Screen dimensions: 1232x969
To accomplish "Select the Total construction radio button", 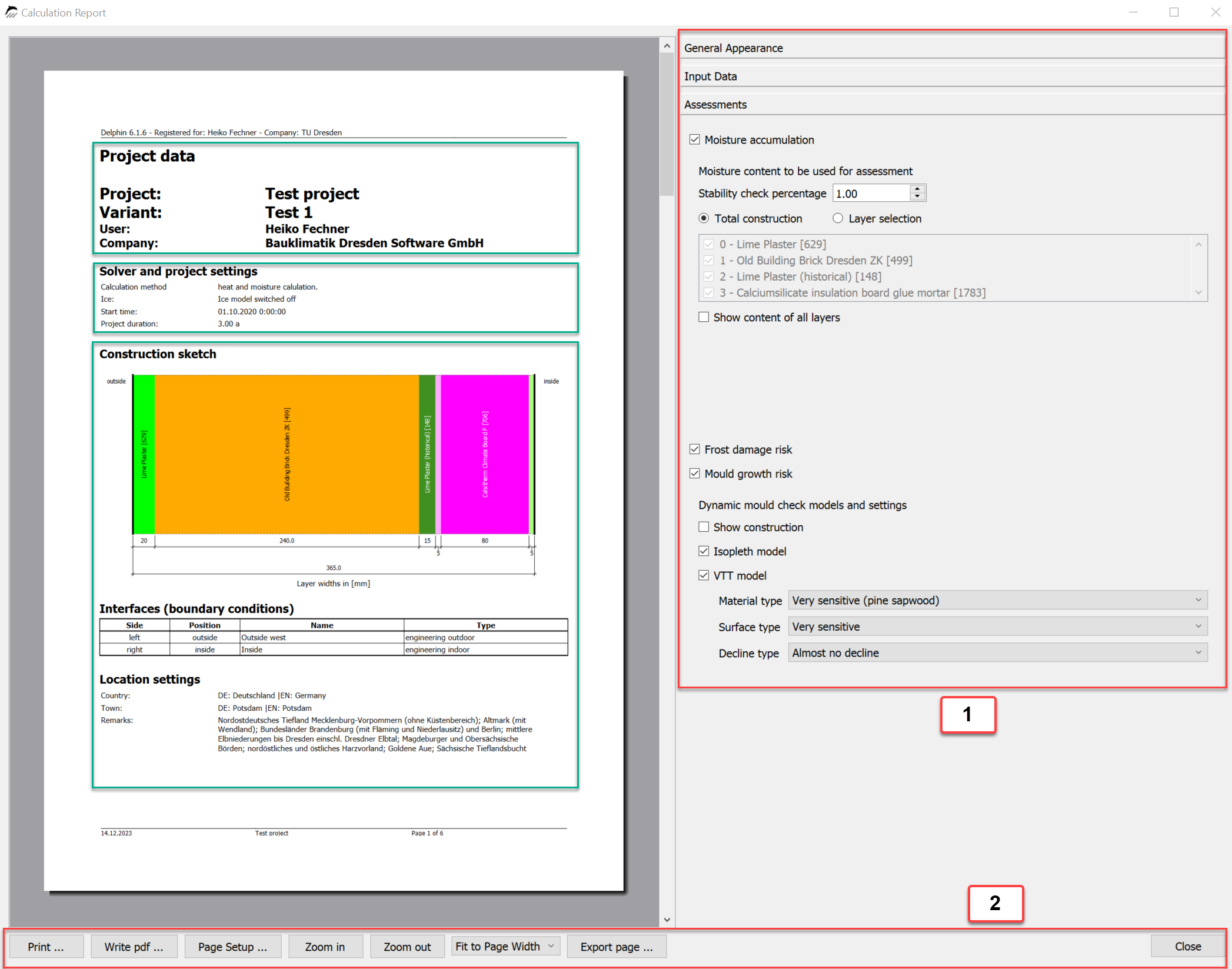I will [x=704, y=218].
